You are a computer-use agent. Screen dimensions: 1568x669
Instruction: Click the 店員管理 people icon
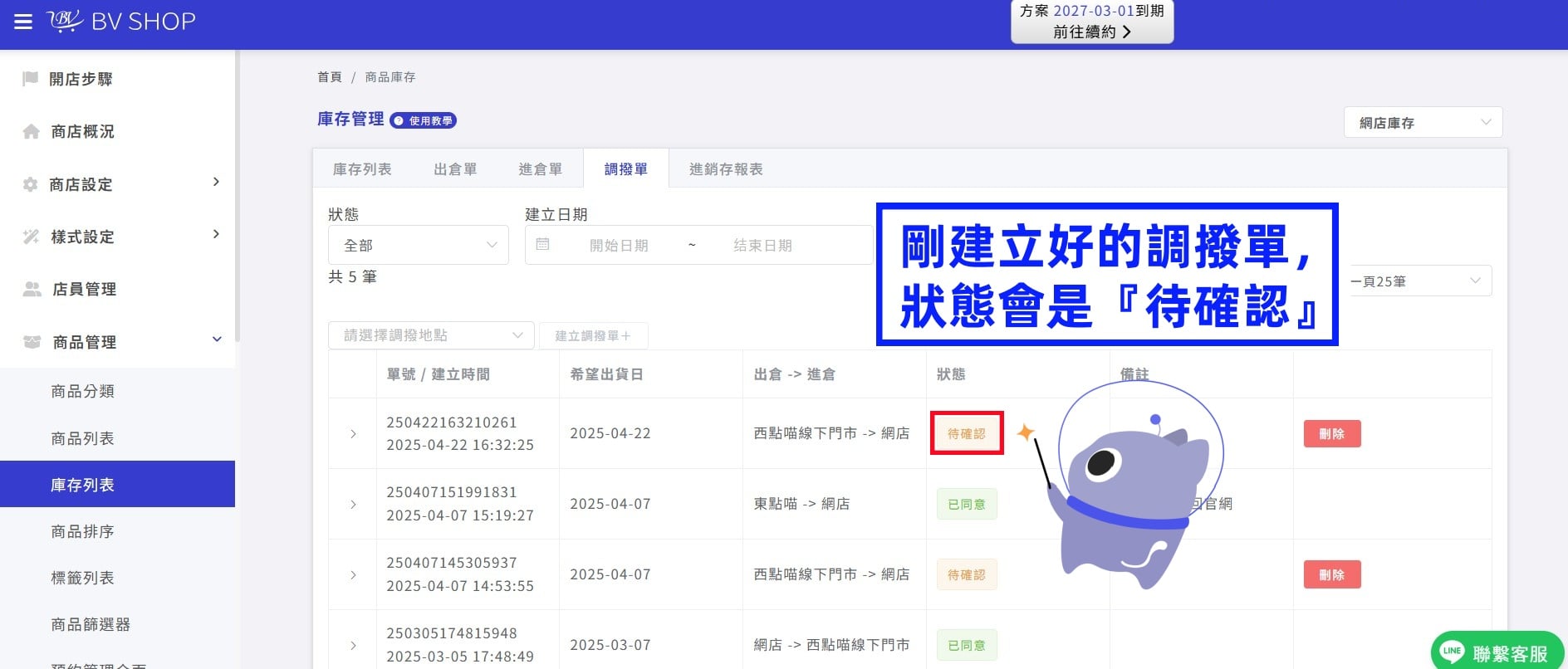32,289
